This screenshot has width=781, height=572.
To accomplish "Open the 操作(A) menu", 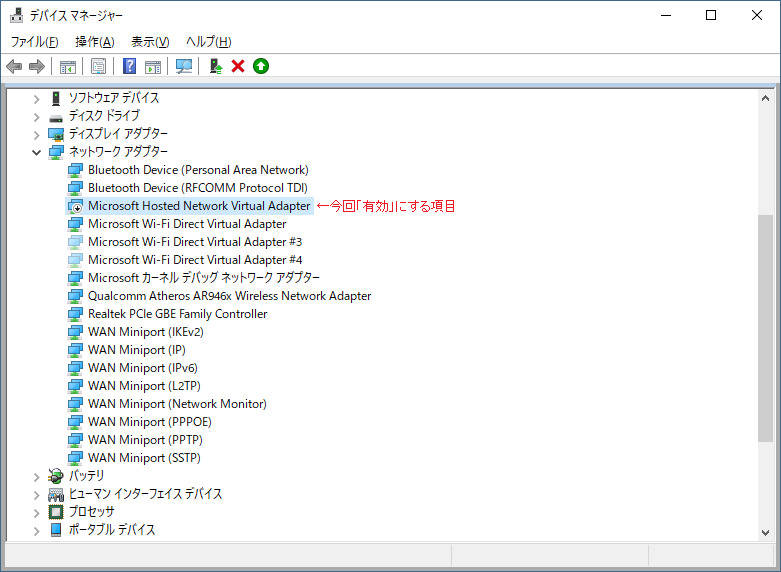I will coord(95,42).
